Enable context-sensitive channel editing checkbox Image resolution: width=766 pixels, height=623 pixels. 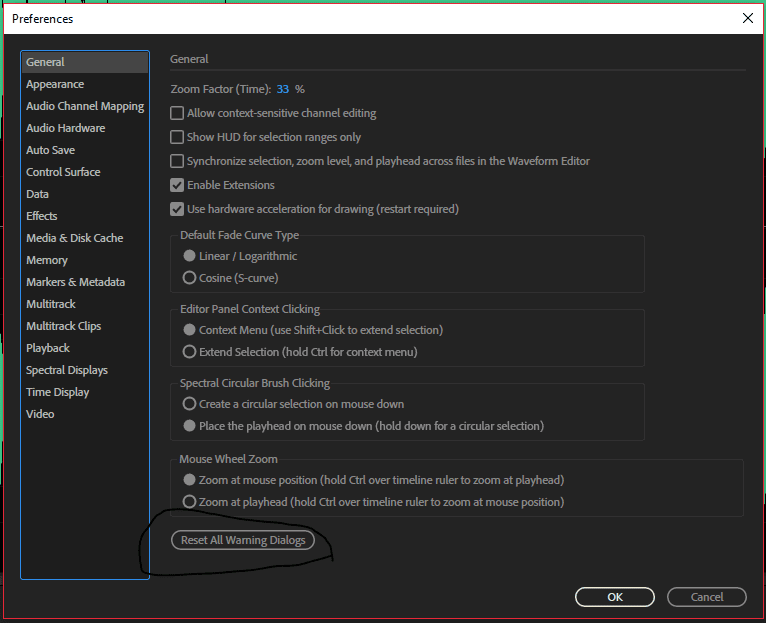coord(177,113)
